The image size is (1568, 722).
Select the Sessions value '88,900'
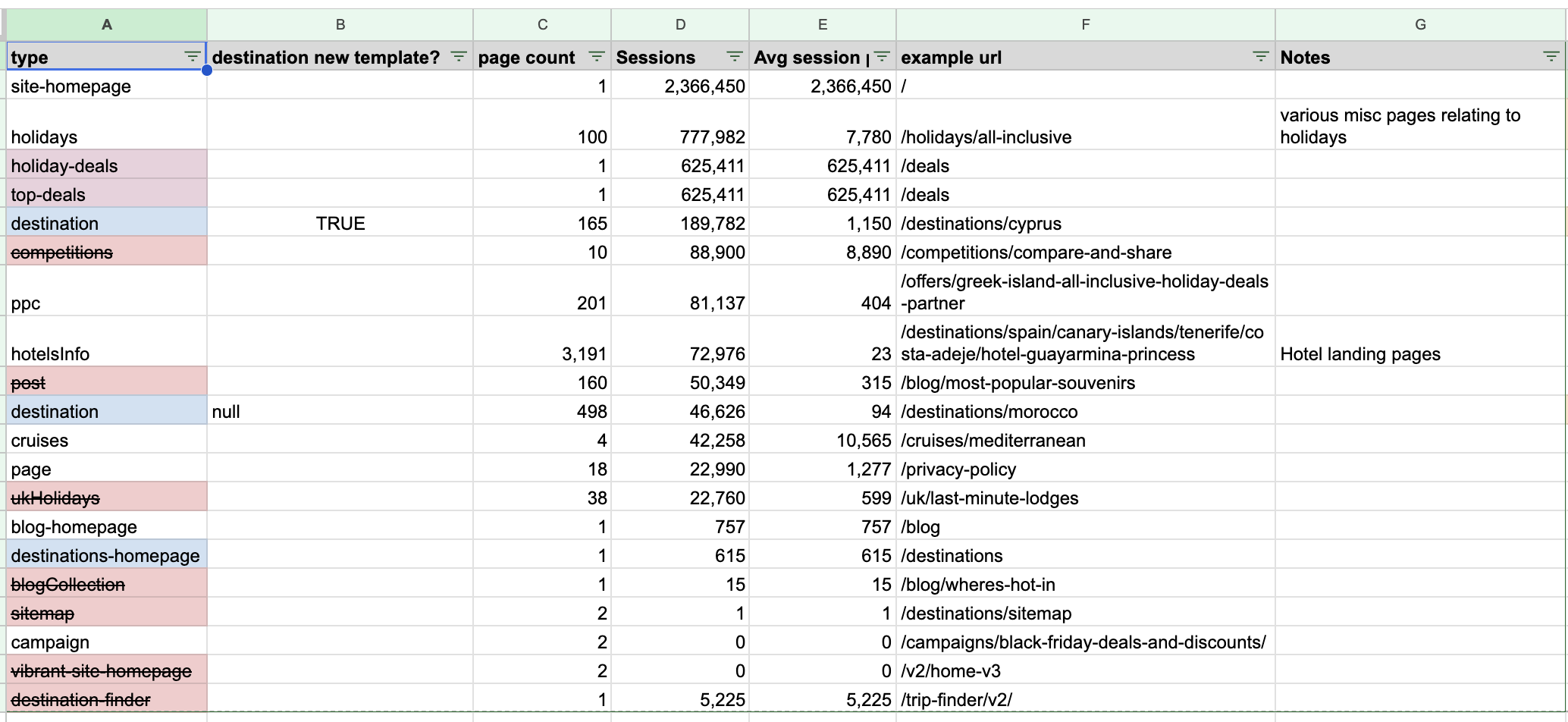[x=680, y=252]
